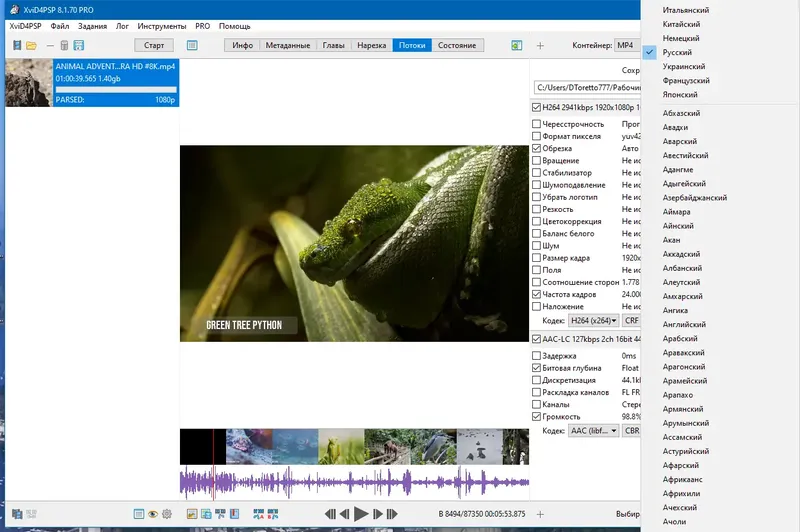Toggle the Громкость checkbox
800x532 pixels.
537,416
